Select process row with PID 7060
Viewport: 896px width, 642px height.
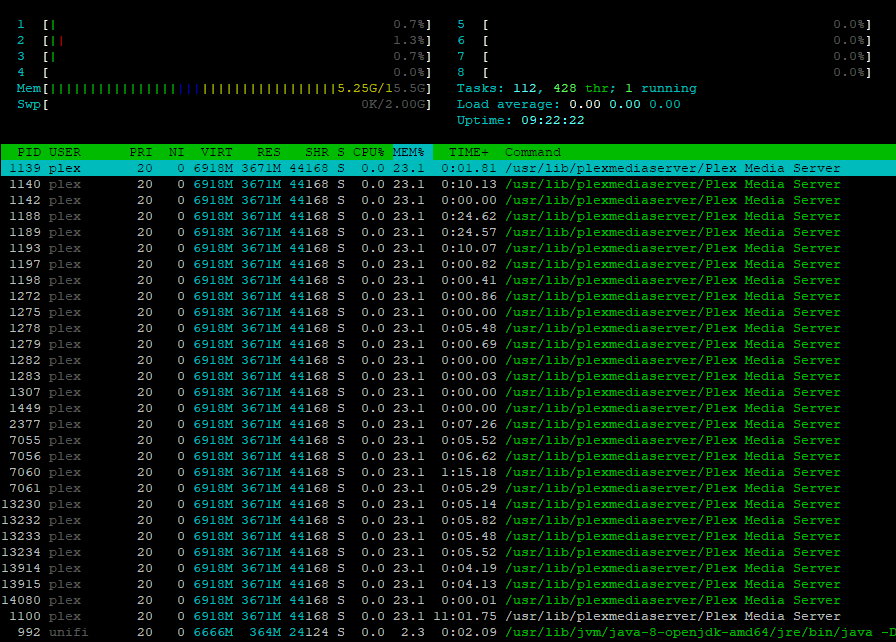tap(448, 472)
